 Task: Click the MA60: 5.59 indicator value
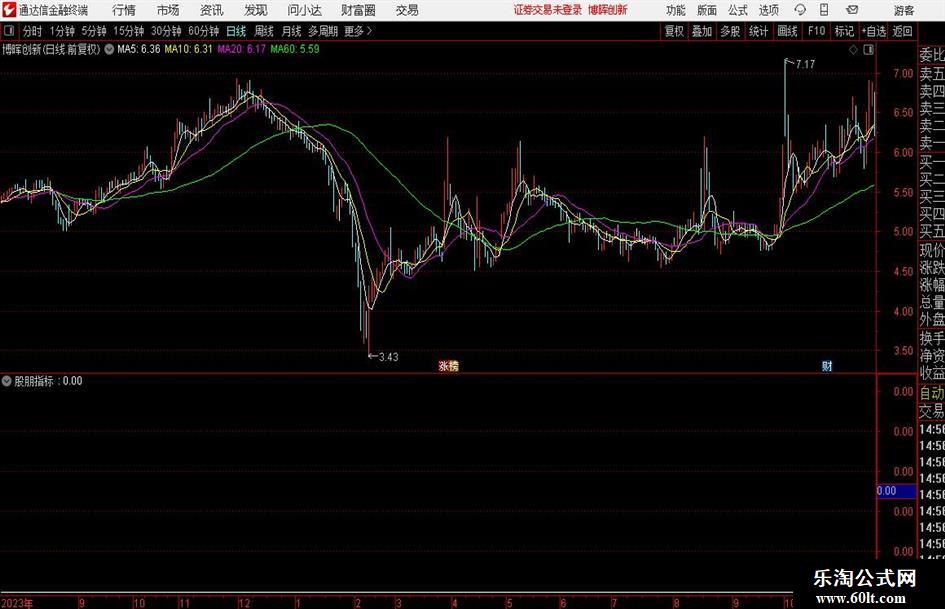[x=295, y=49]
